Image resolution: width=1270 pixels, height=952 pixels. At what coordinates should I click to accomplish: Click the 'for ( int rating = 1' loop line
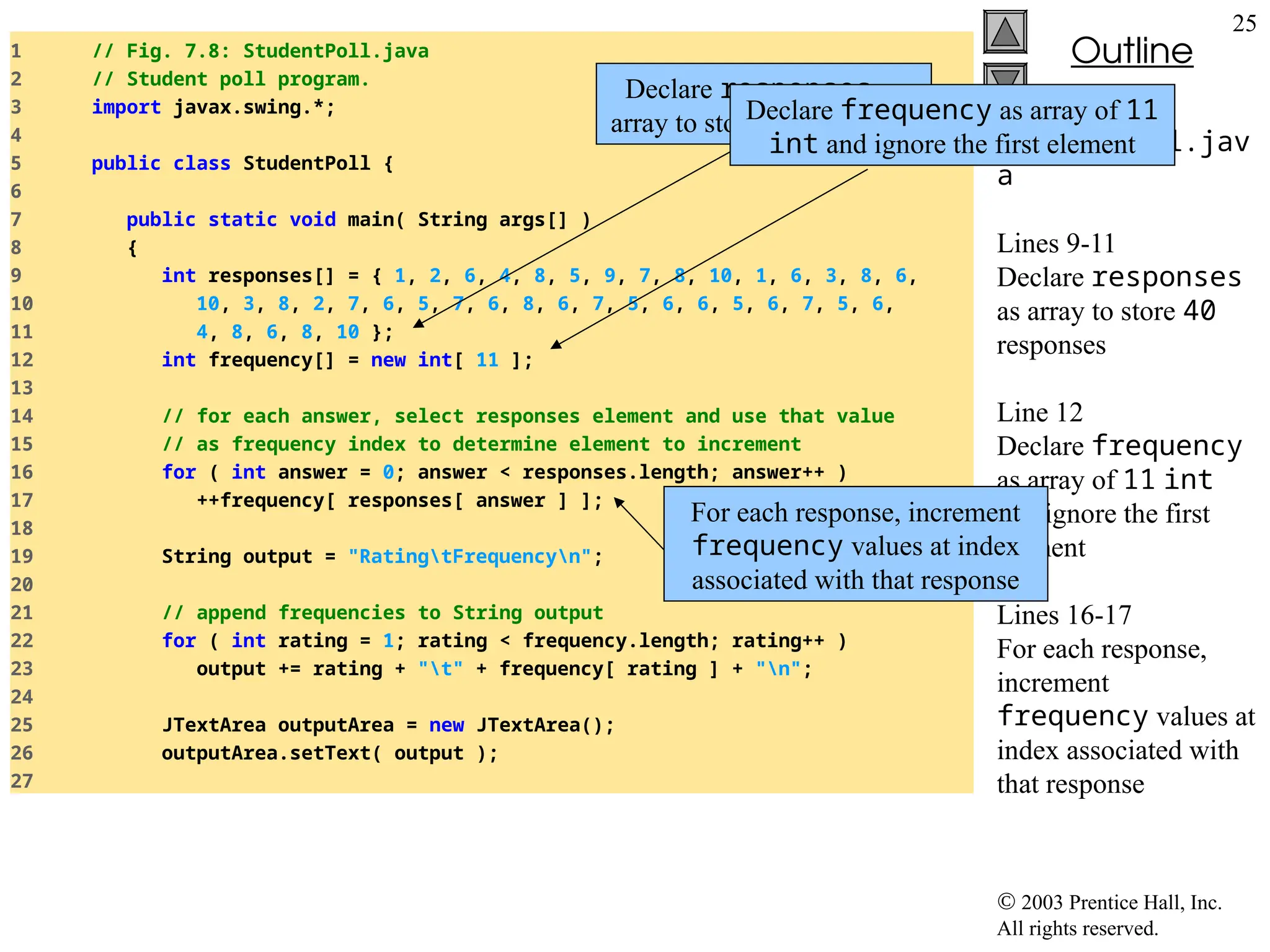[x=504, y=641]
